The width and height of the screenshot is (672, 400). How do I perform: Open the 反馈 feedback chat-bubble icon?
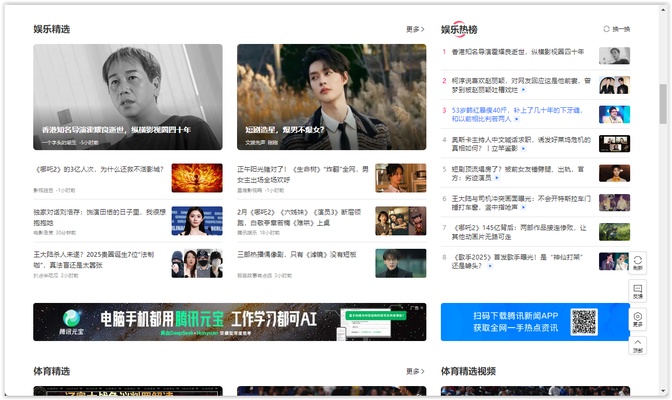click(x=637, y=291)
